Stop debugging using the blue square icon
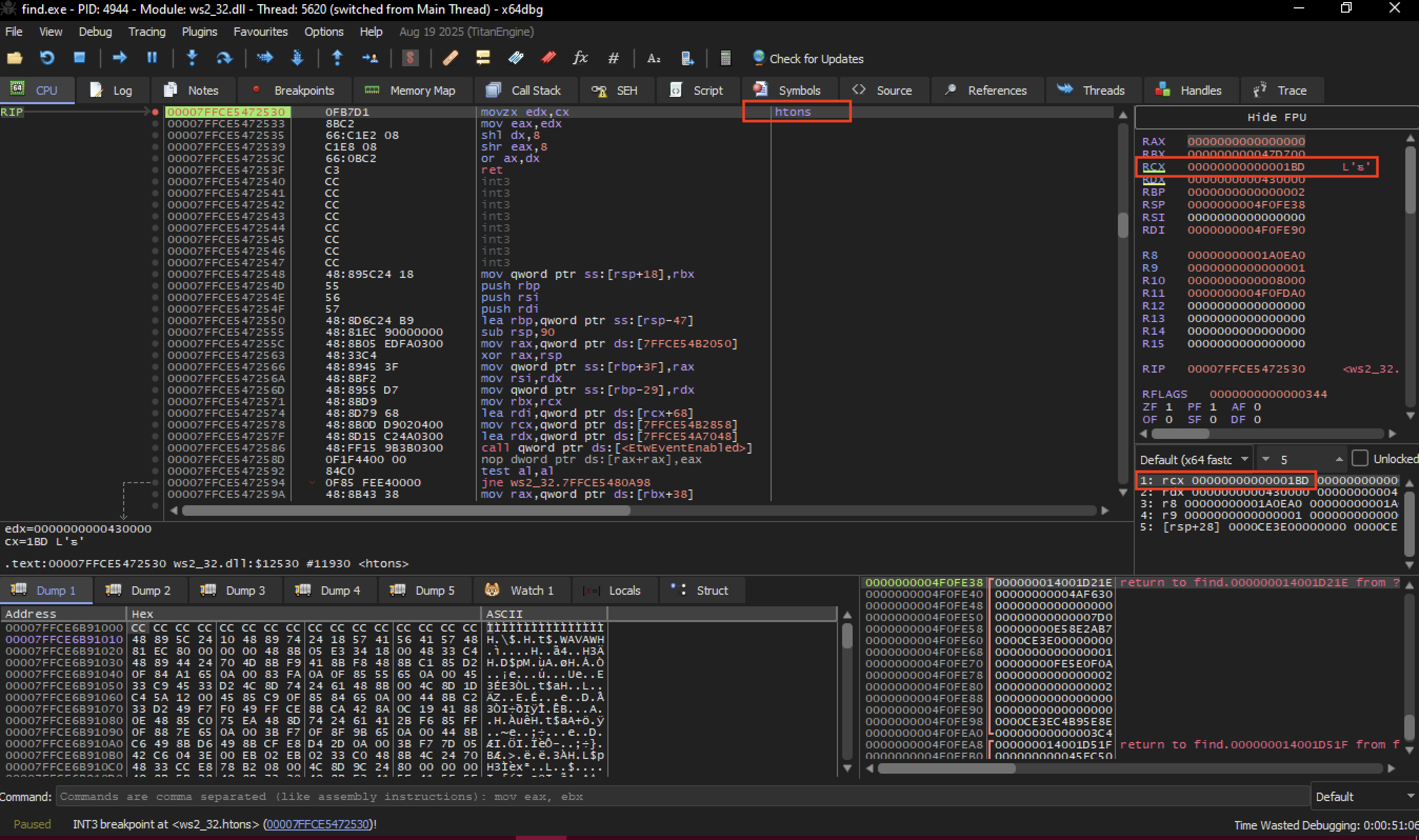1419x840 pixels. (79, 58)
